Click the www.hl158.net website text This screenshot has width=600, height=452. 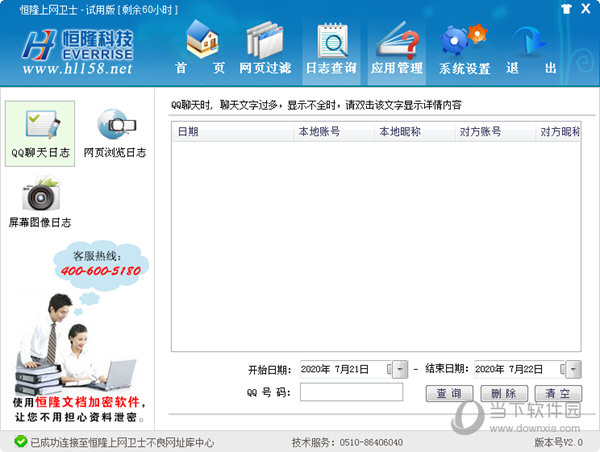[x=77, y=69]
